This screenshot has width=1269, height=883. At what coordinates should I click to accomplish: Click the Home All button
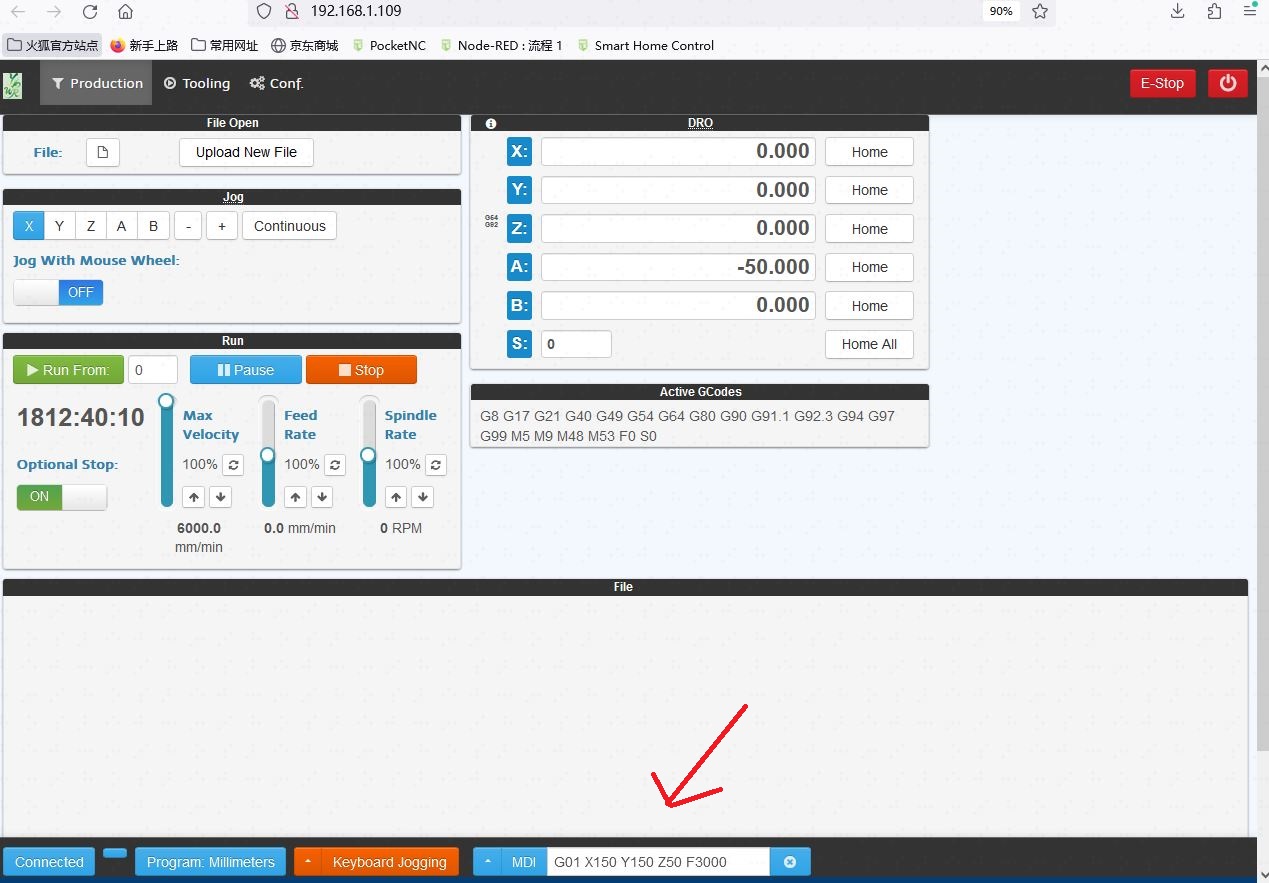[x=869, y=344]
